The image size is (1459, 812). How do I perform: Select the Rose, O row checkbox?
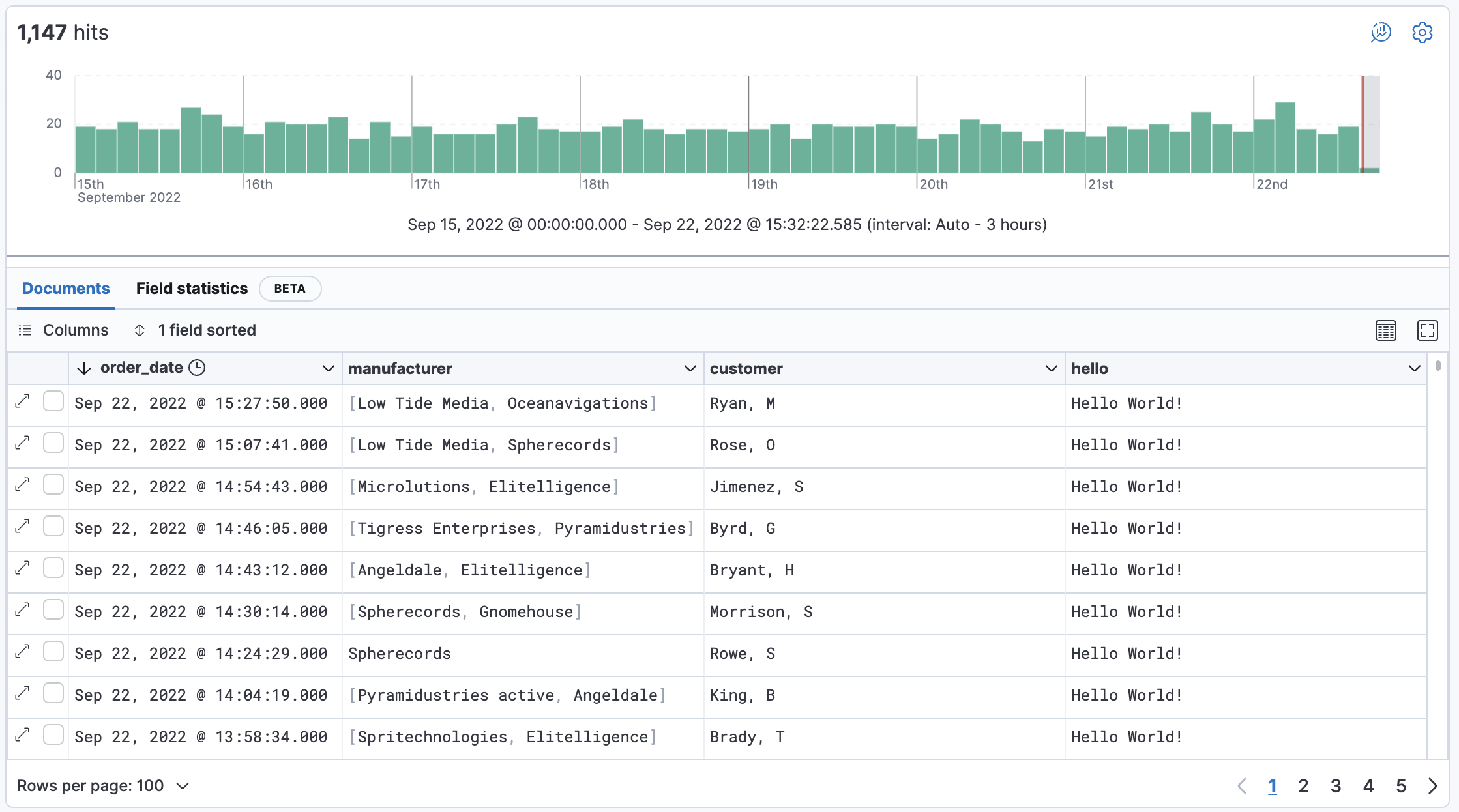(53, 443)
